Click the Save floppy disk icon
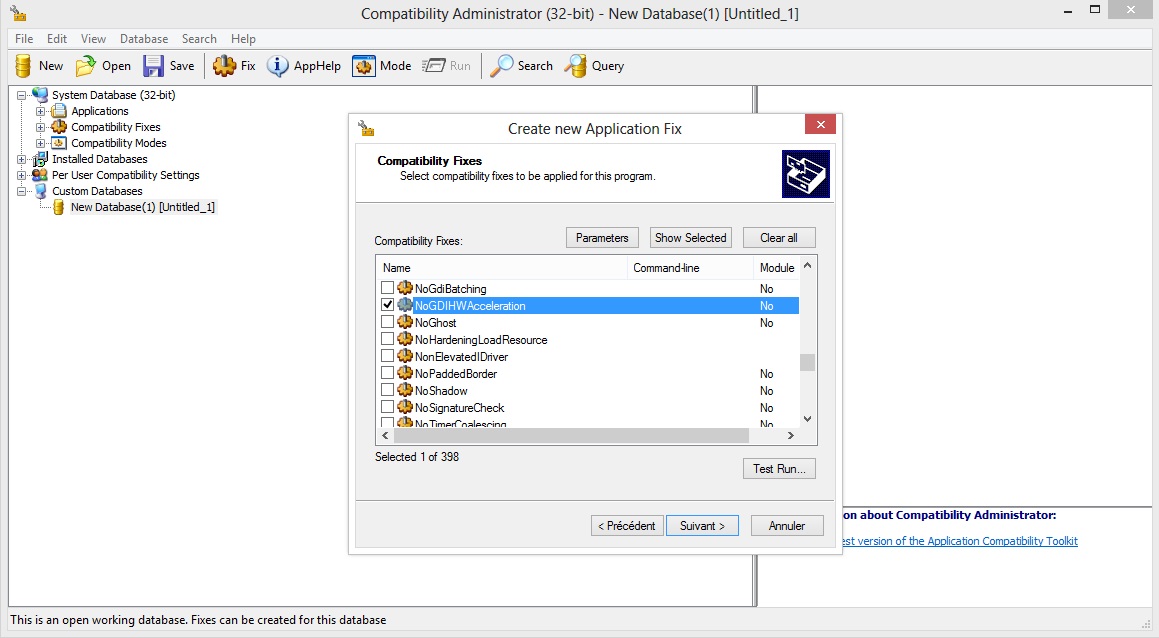The image size is (1159, 638). (x=153, y=66)
